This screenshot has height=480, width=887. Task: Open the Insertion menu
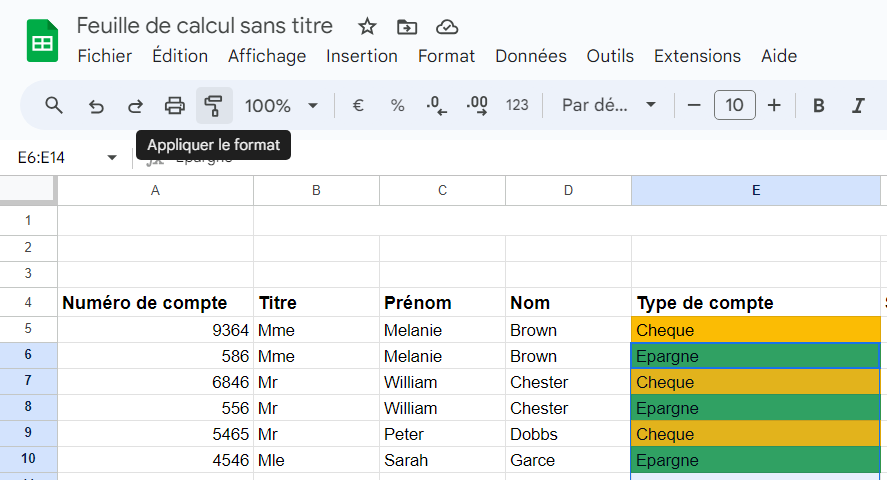[361, 56]
